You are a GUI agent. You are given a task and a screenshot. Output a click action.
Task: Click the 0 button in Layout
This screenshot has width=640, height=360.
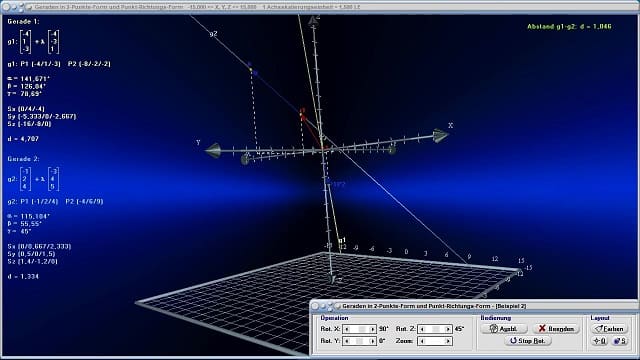tap(599, 340)
